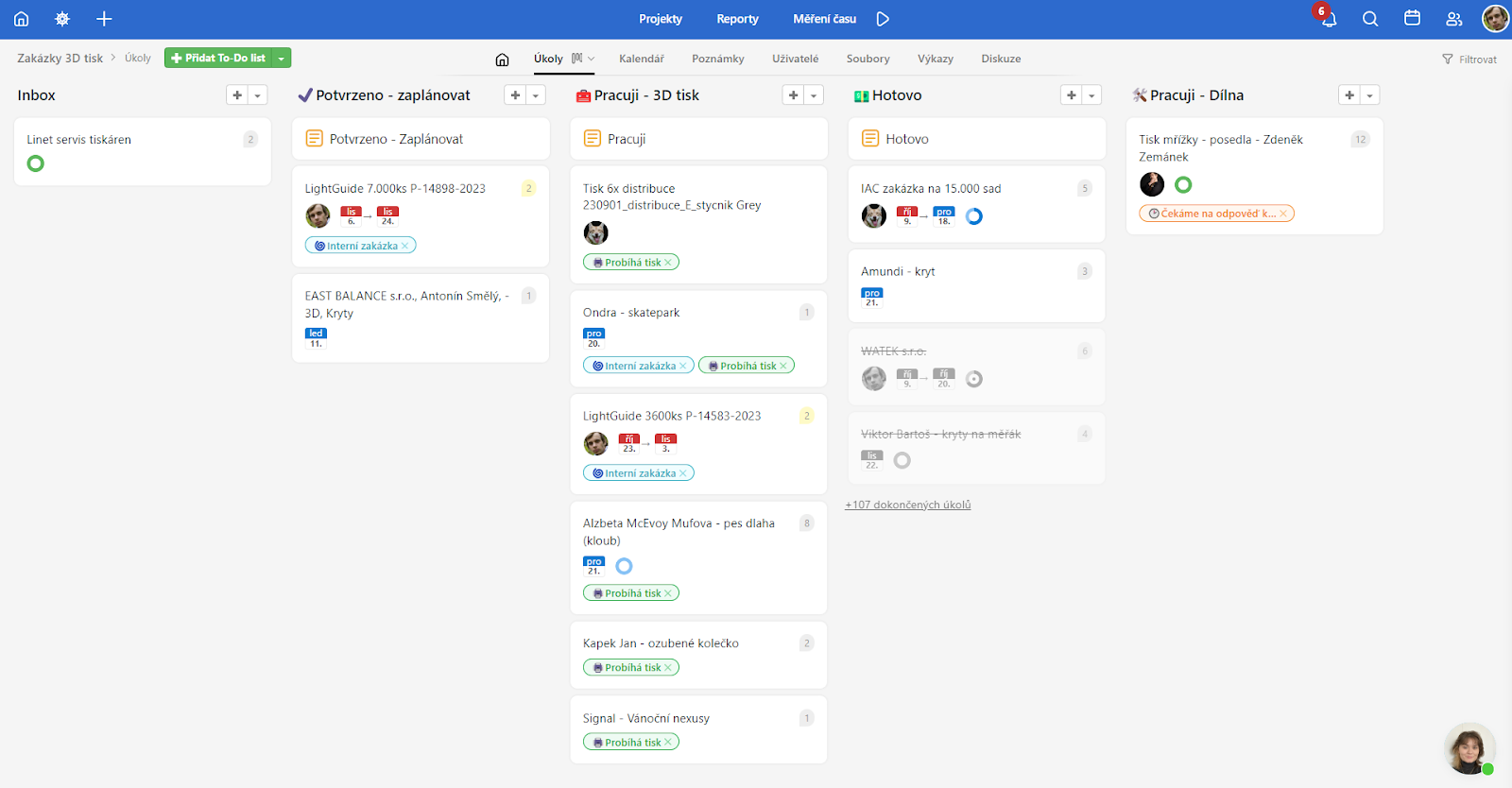Open the users icon in top bar
This screenshot has width=1512, height=788.
[x=1454, y=19]
